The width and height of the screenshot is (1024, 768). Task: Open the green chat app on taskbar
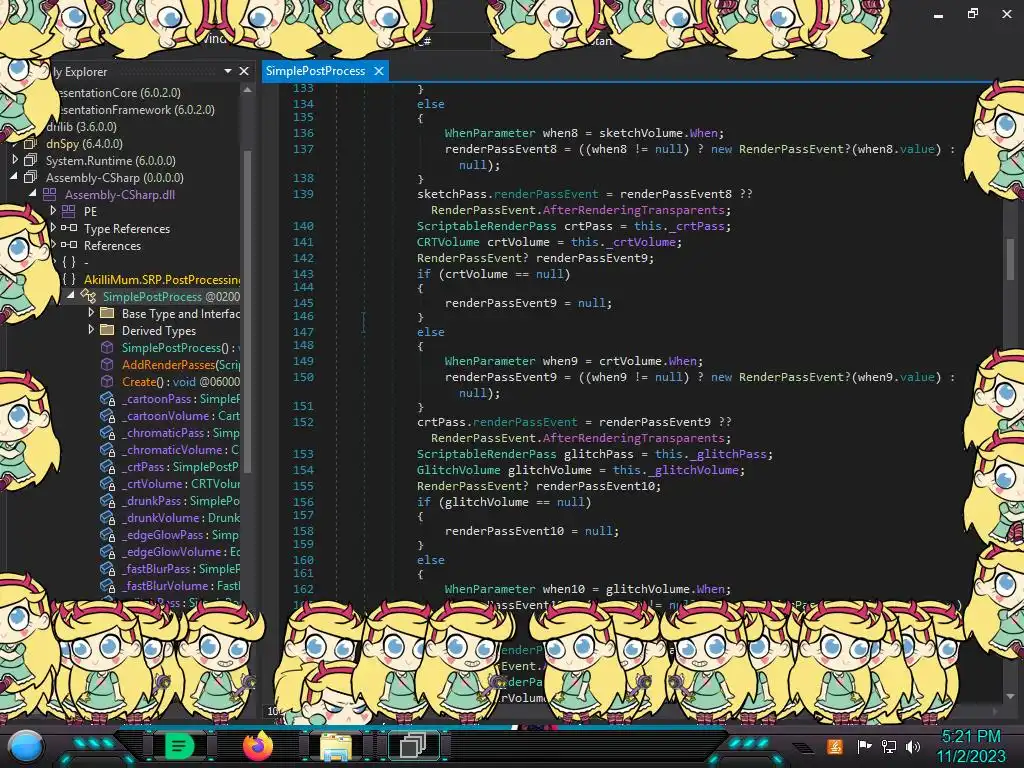pyautogui.click(x=179, y=745)
